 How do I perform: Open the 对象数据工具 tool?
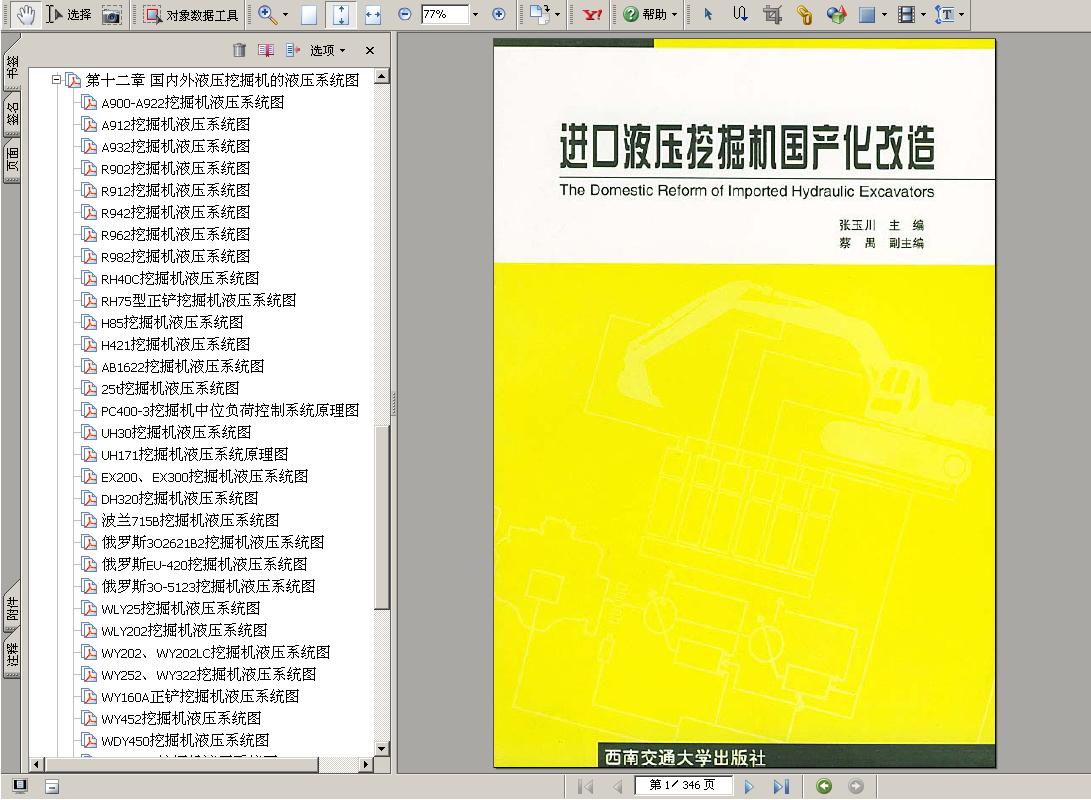pos(191,15)
